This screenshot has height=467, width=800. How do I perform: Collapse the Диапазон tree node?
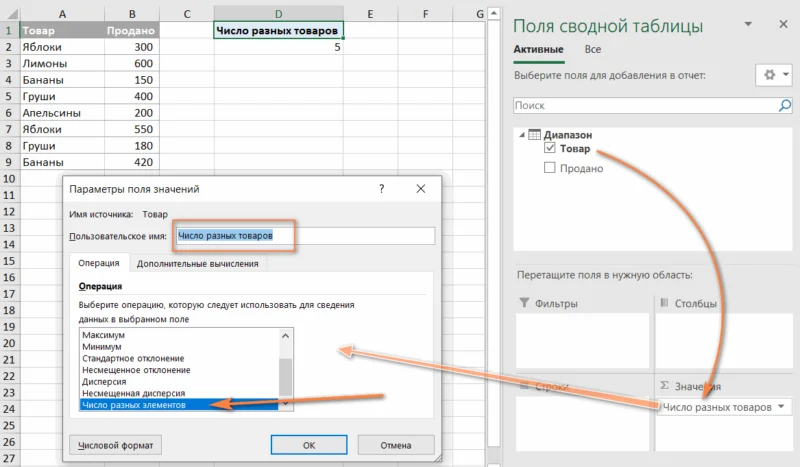click(x=521, y=135)
